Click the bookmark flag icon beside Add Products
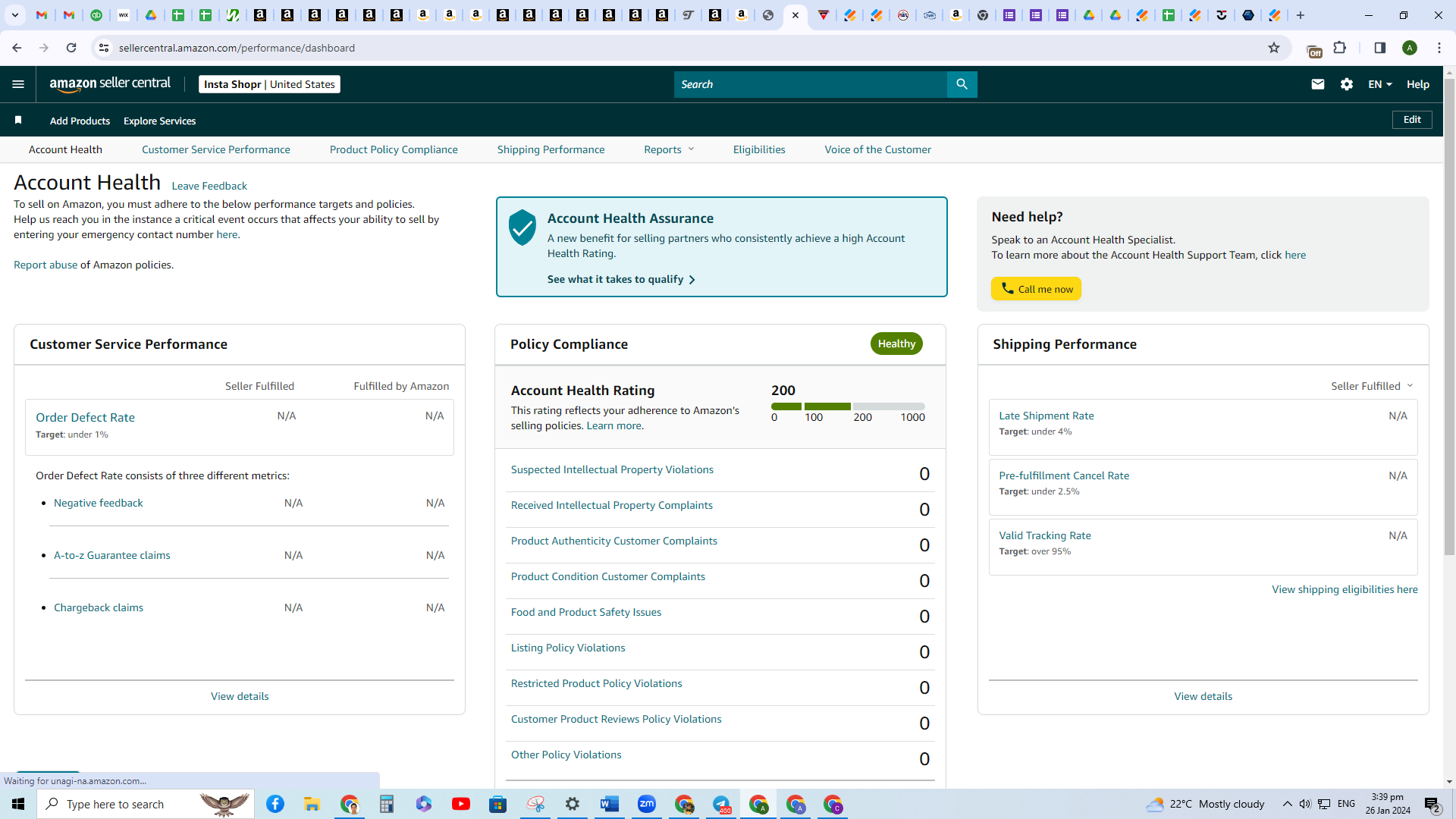Image resolution: width=1456 pixels, height=819 pixels. coord(18,120)
